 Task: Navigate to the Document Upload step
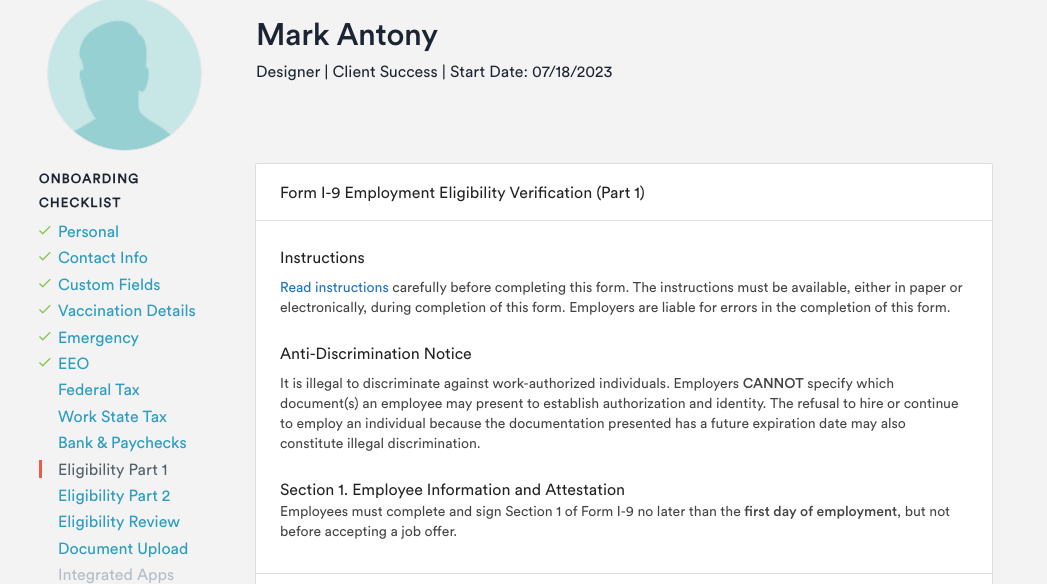[123, 549]
